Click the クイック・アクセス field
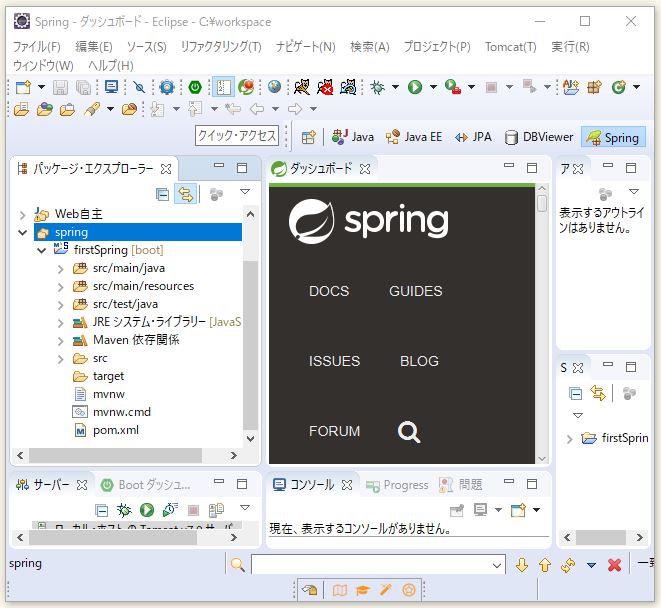This screenshot has width=661, height=608. [x=237, y=136]
